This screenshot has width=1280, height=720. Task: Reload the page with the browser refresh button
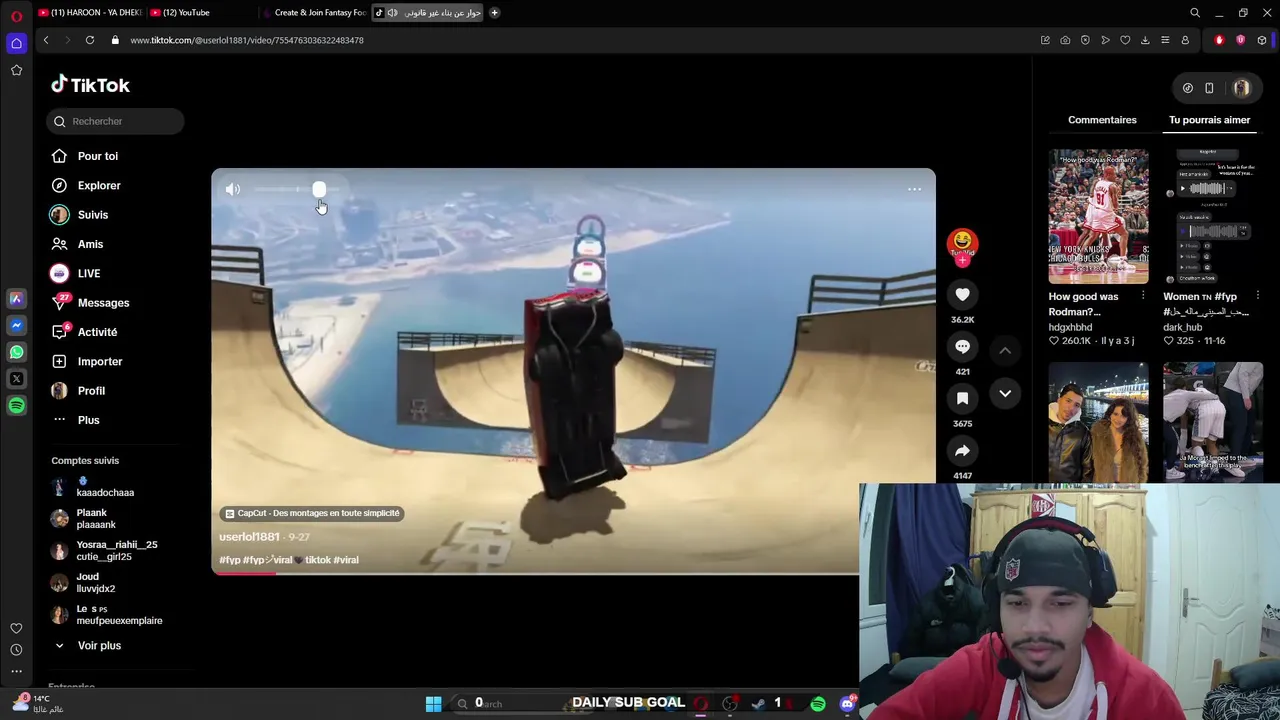click(90, 40)
